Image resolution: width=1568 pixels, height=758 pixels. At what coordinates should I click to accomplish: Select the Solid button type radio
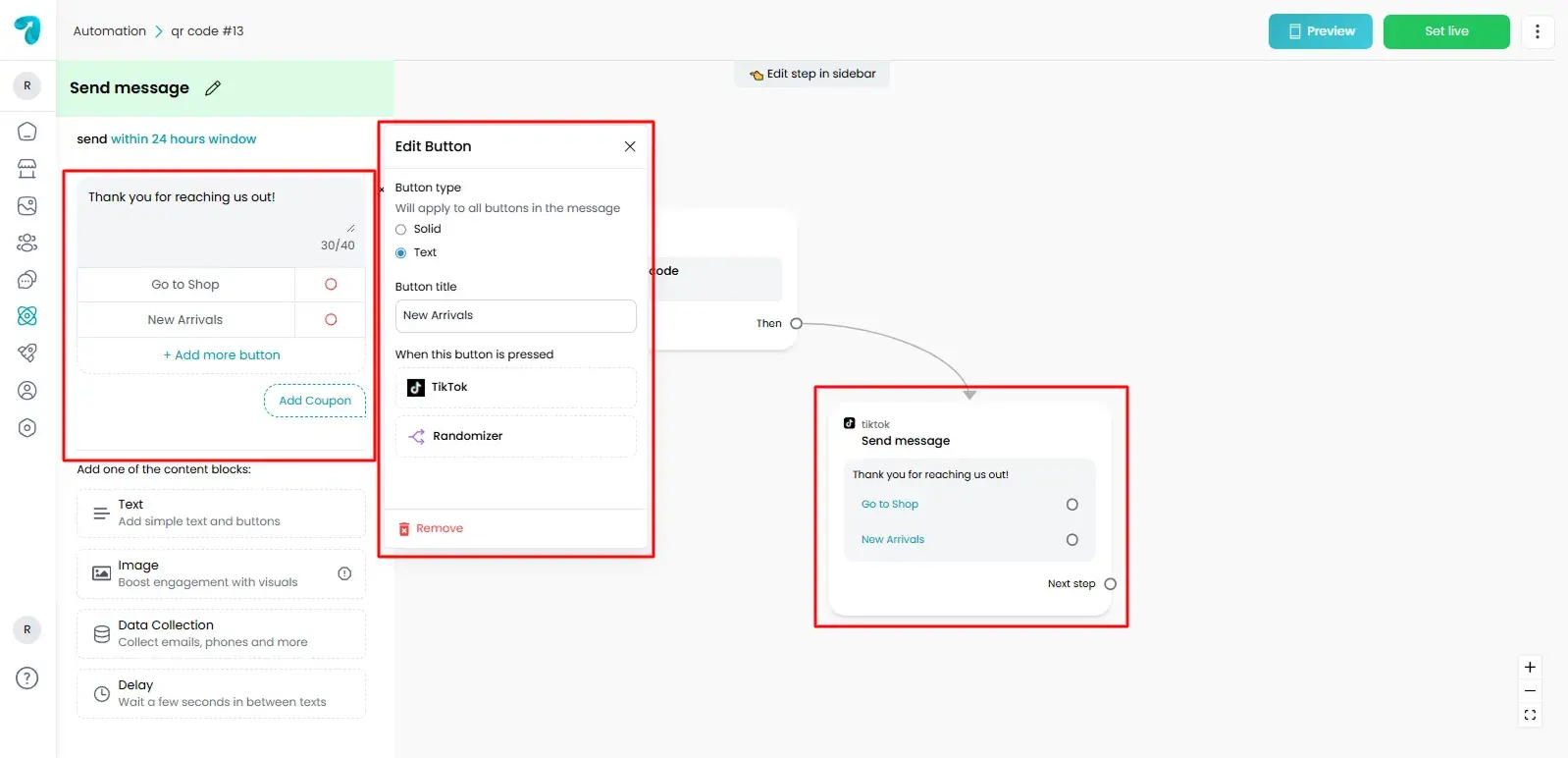pyautogui.click(x=400, y=230)
